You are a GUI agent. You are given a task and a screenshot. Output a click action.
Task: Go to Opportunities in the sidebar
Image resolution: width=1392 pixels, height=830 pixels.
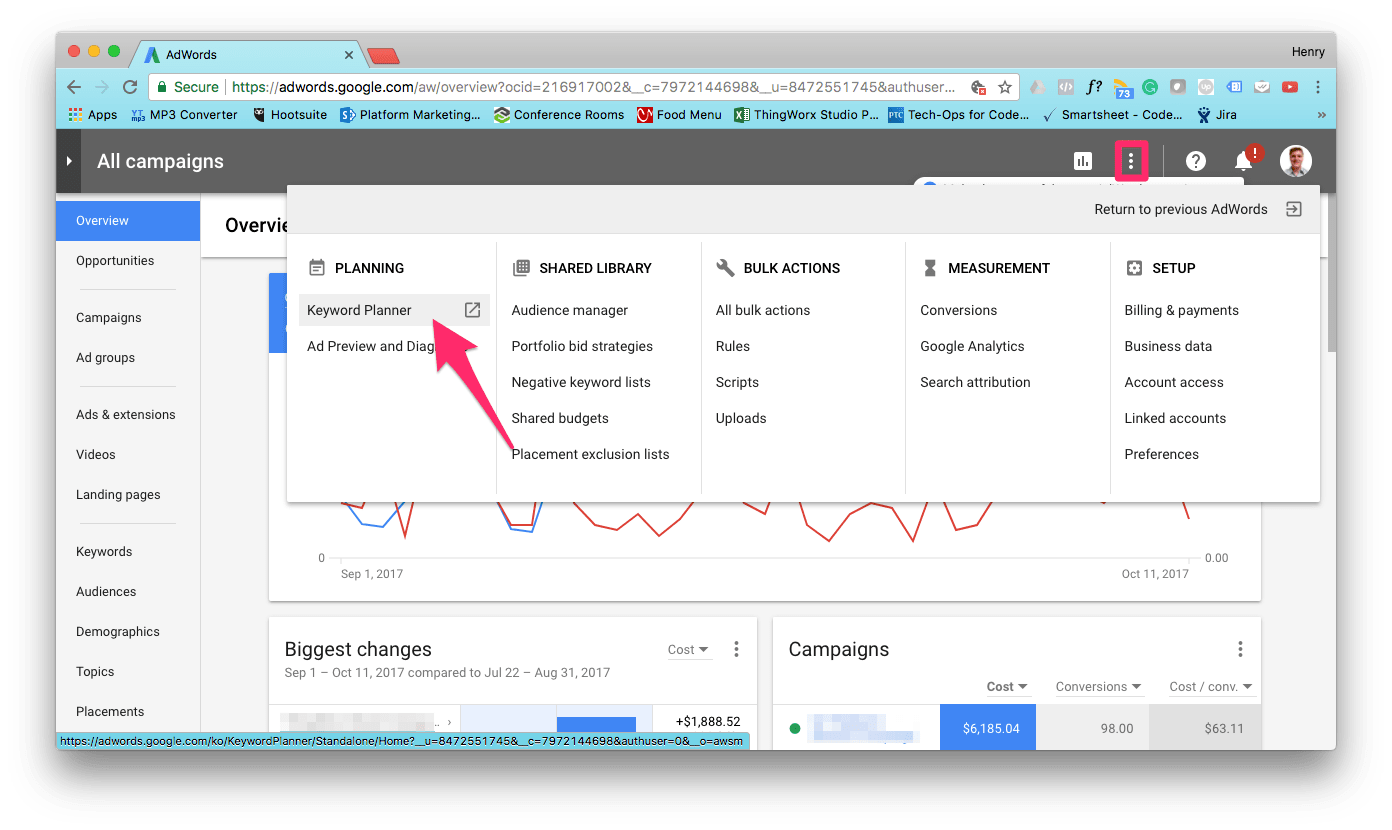point(115,261)
